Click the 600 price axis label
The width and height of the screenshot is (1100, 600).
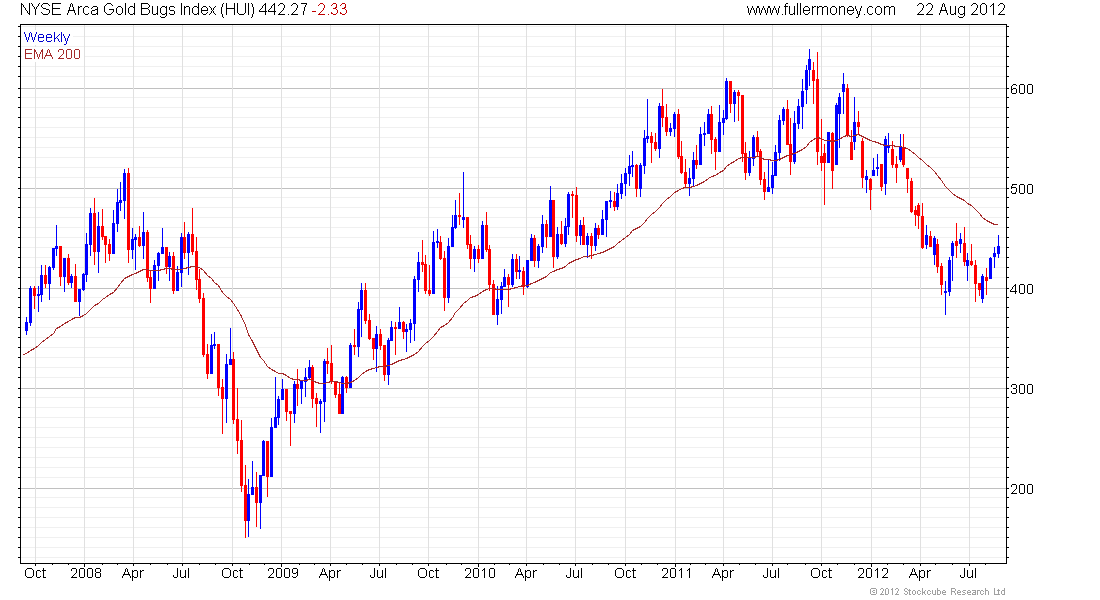(1021, 89)
